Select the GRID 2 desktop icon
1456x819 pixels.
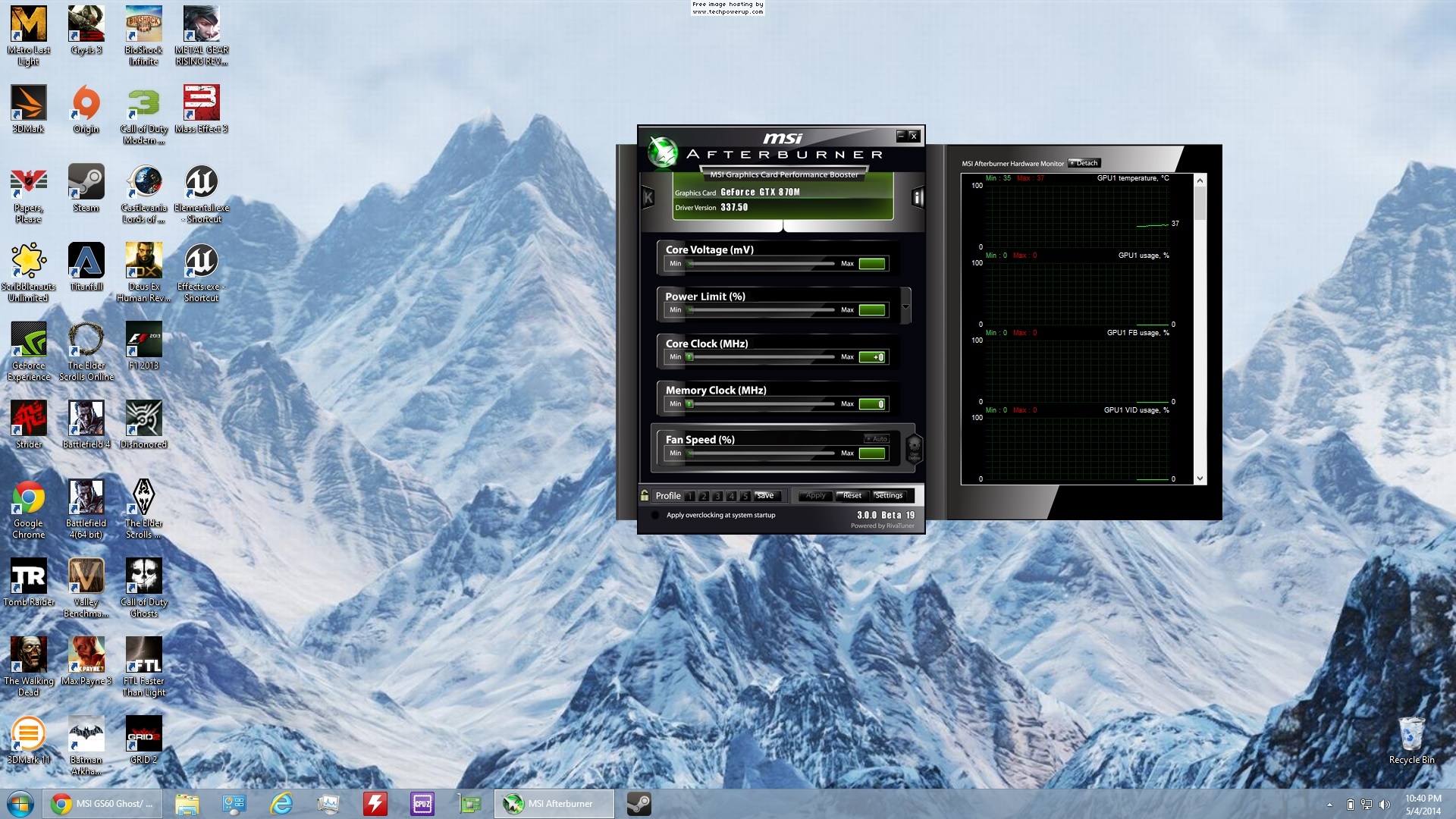click(x=143, y=740)
